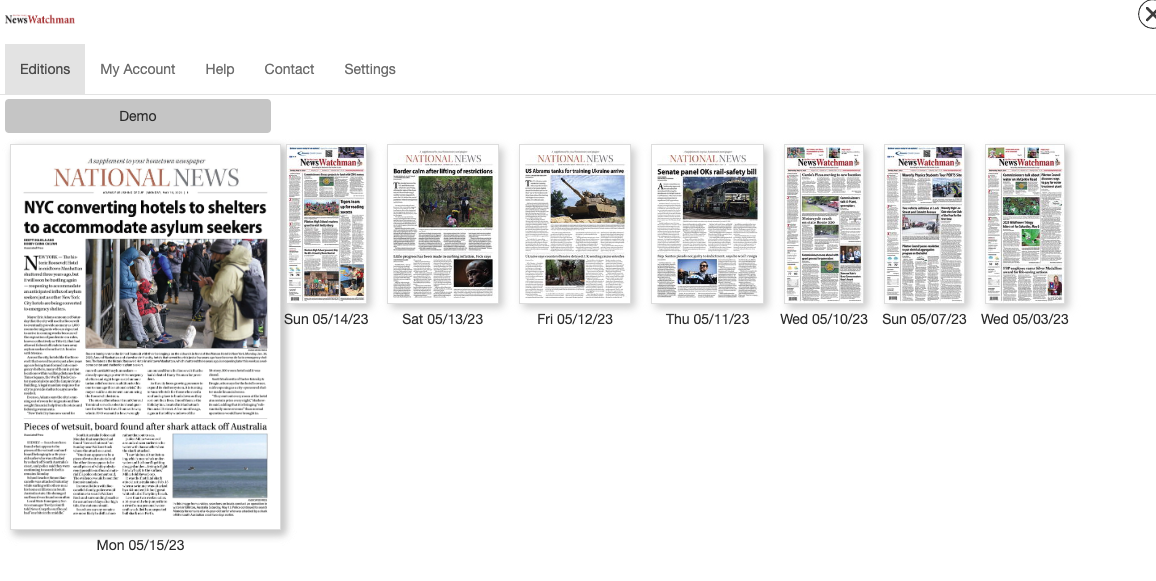This screenshot has width=1156, height=581.
Task: Open the Fri 05/12/23 edition thumbnail
Action: pos(575,224)
